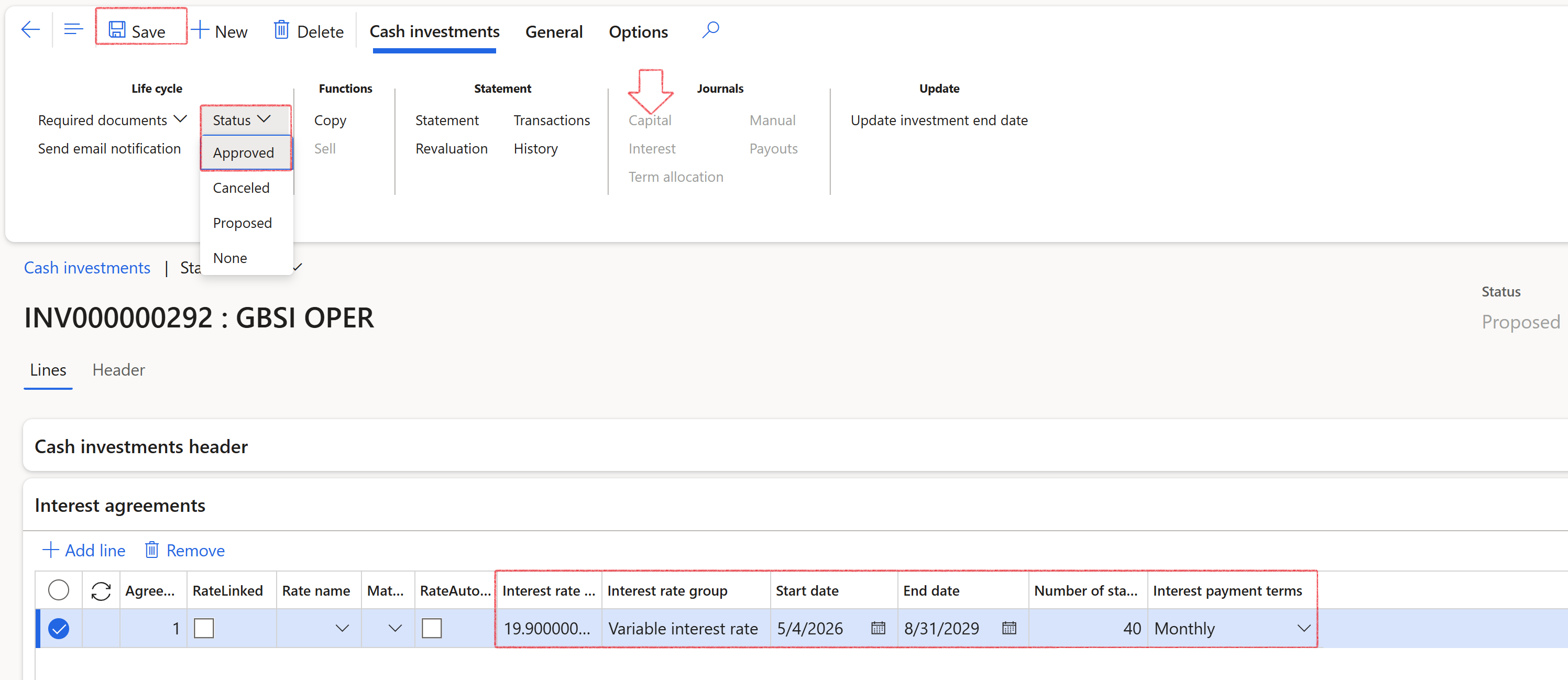1568x680 pixels.
Task: Open End date calendar picker icon
Action: pyautogui.click(x=1008, y=628)
